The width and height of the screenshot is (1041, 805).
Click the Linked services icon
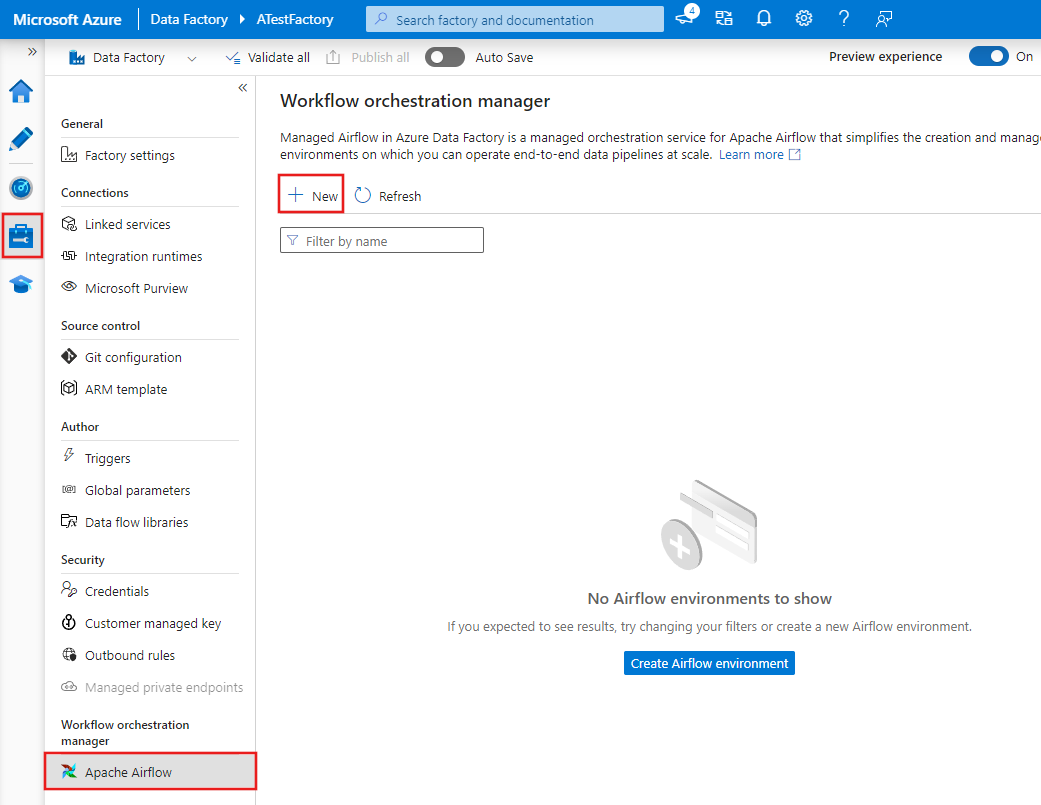coord(69,224)
